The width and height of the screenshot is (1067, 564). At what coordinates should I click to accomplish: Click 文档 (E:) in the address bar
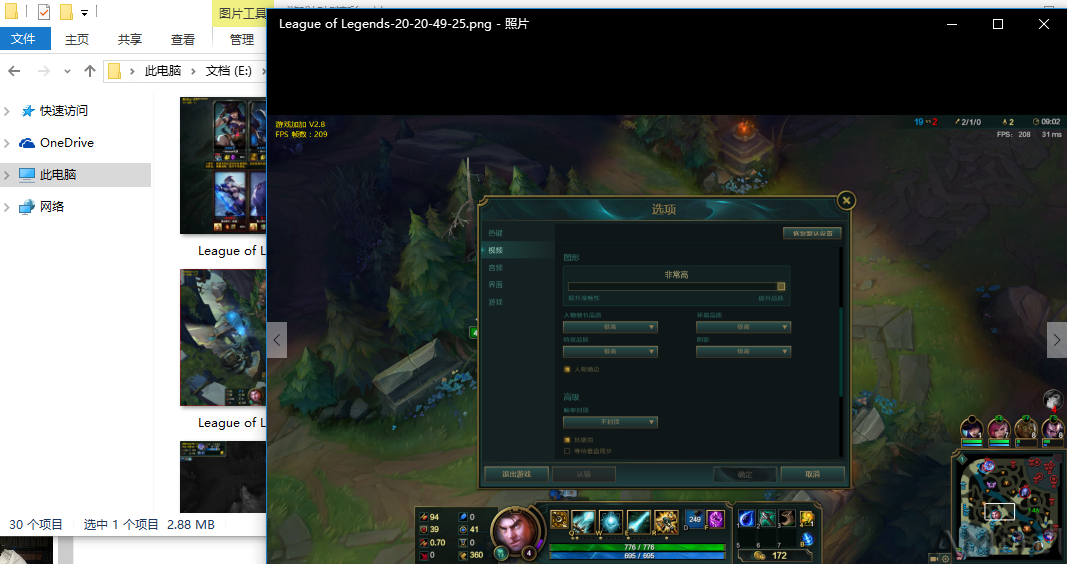229,71
